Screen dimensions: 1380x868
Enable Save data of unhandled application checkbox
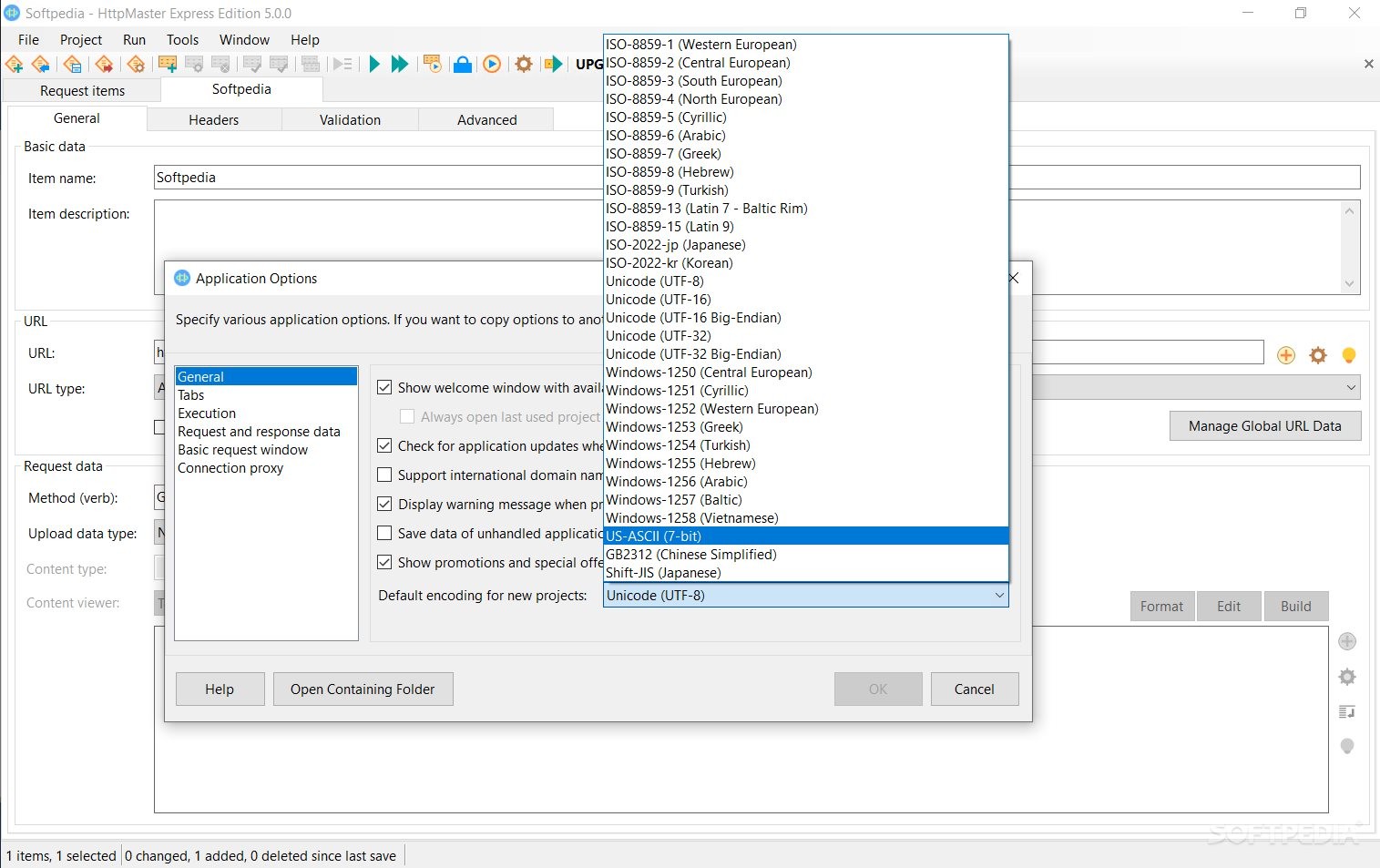click(x=384, y=533)
